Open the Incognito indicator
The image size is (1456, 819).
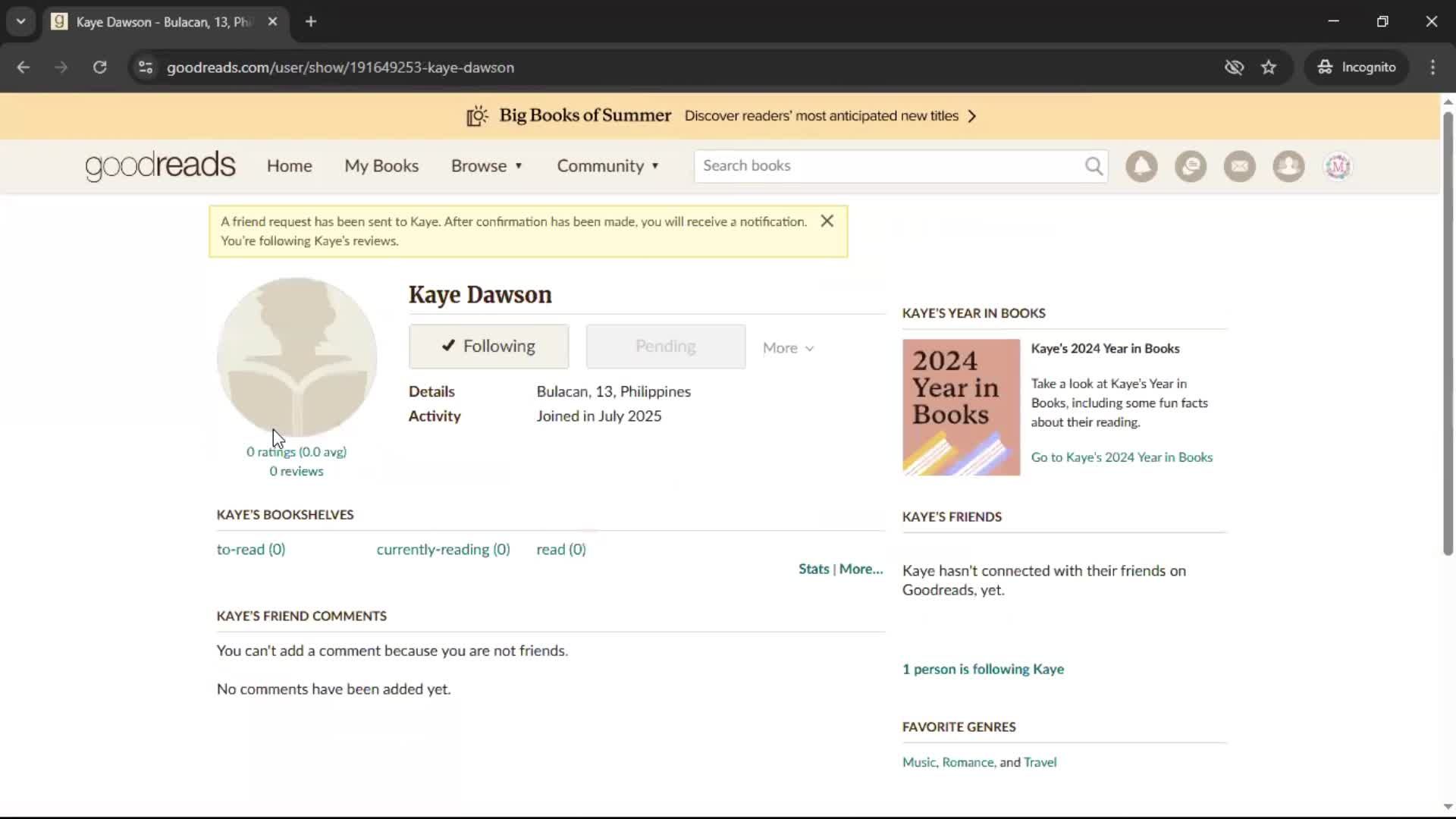coord(1357,67)
